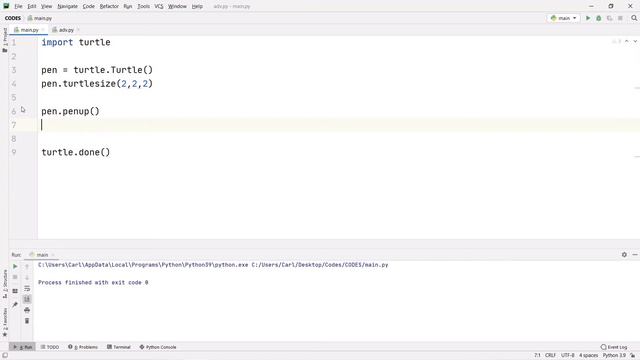Change 4 spaces indent setting

click(x=588, y=356)
